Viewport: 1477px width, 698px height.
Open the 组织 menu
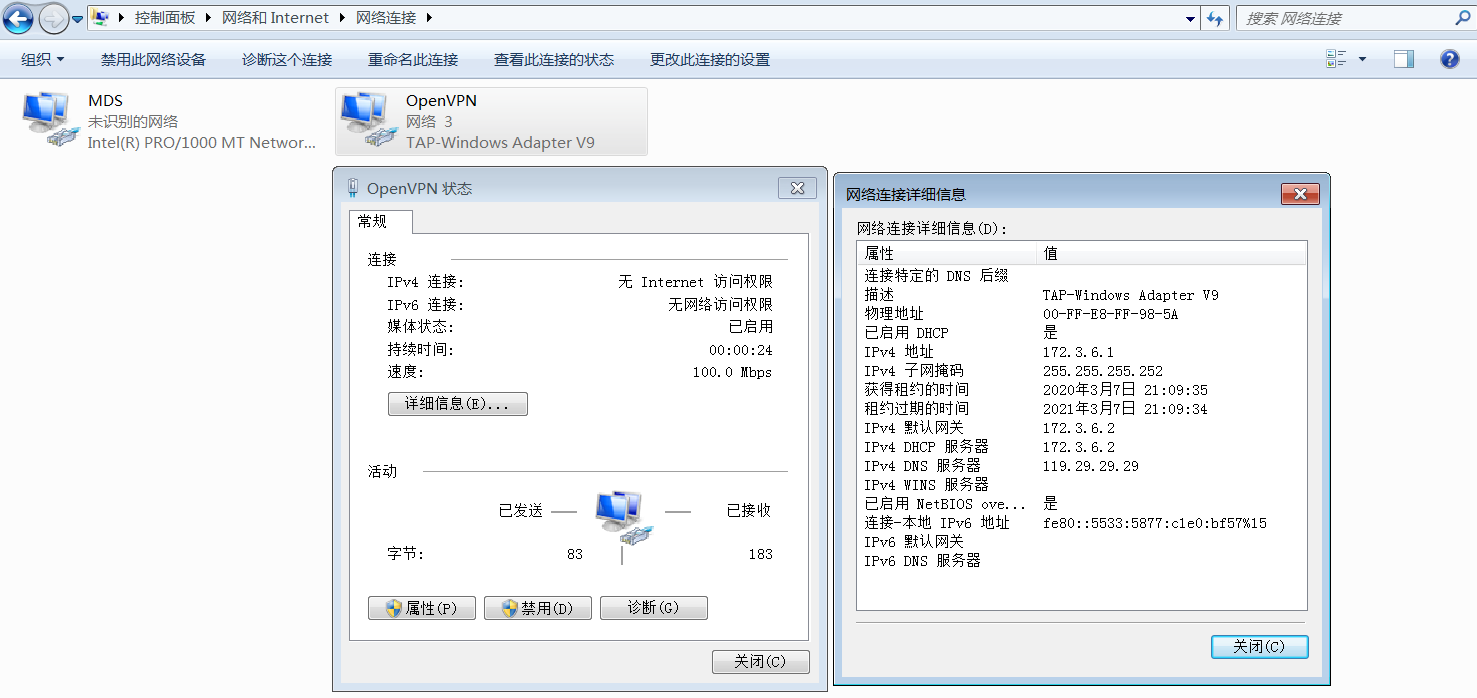[x=43, y=60]
